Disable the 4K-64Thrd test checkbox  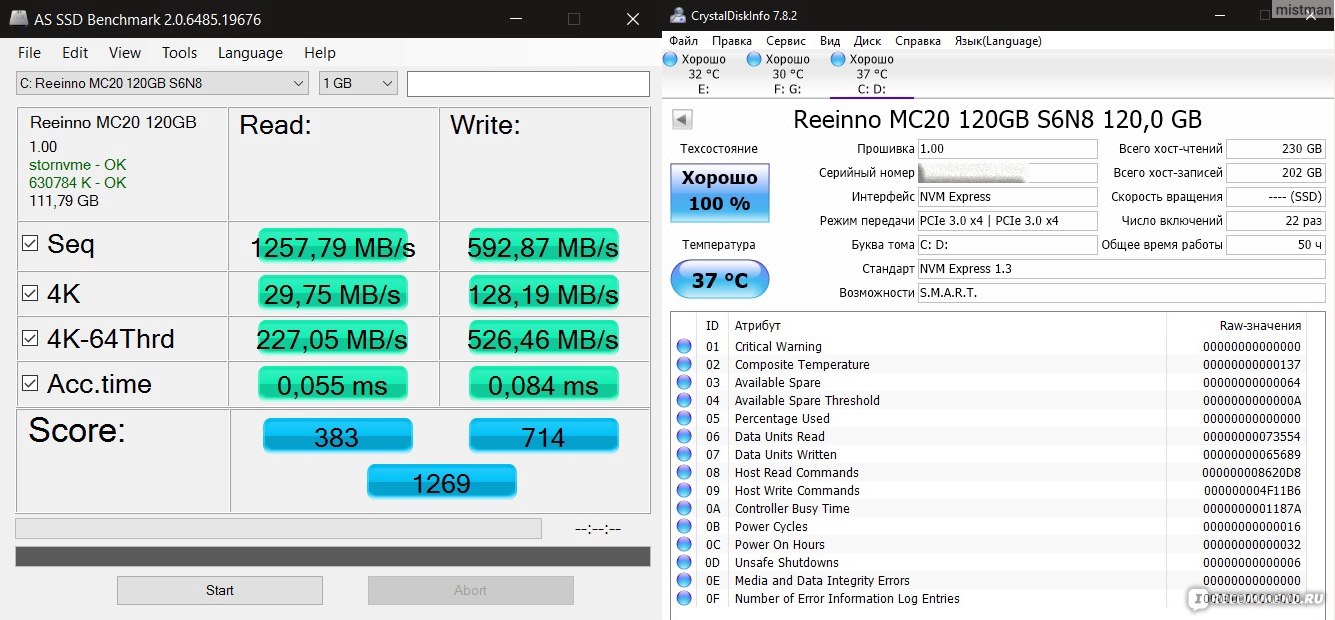point(30,339)
